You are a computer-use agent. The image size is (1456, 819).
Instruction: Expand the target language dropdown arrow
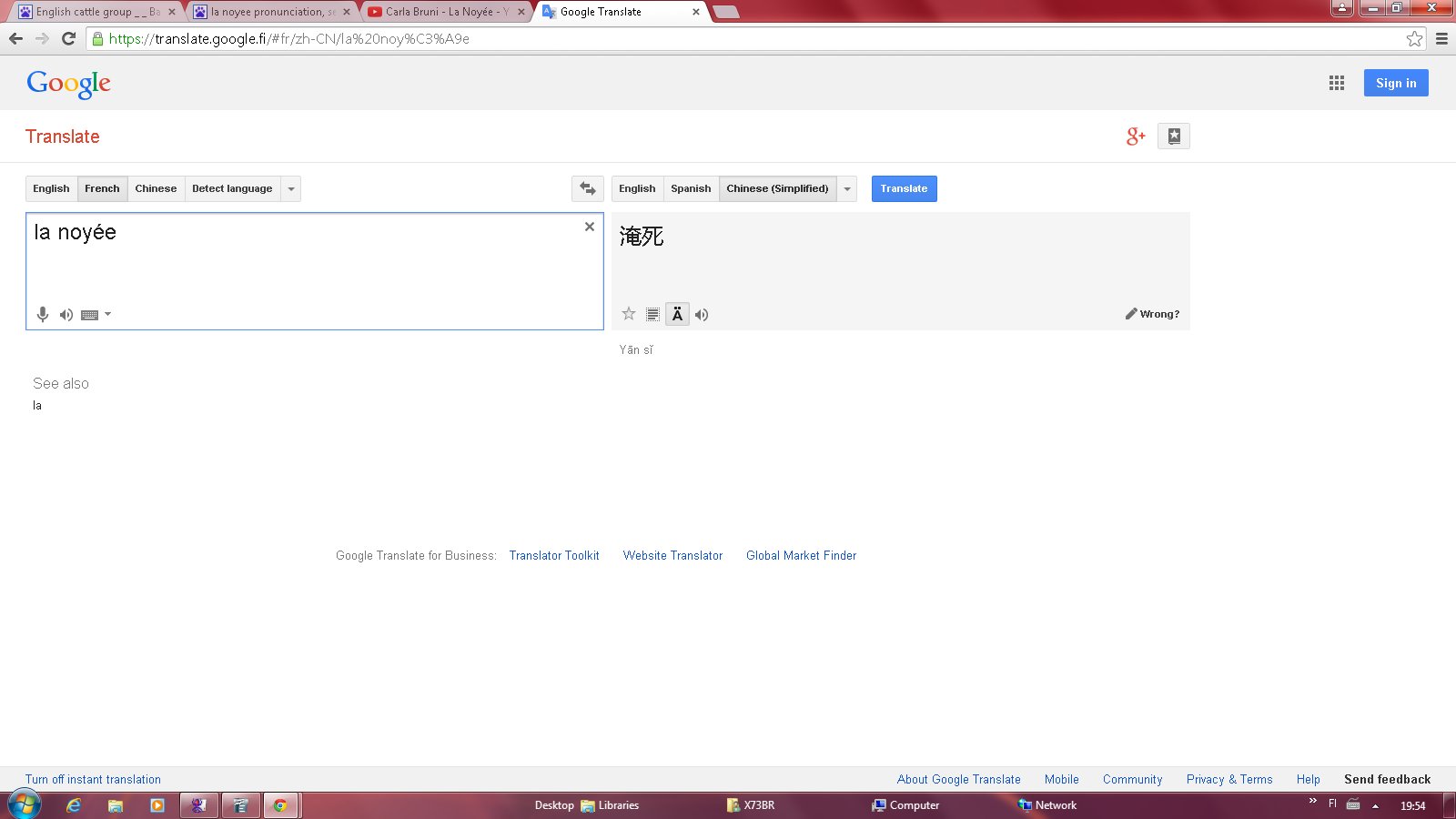click(x=847, y=188)
